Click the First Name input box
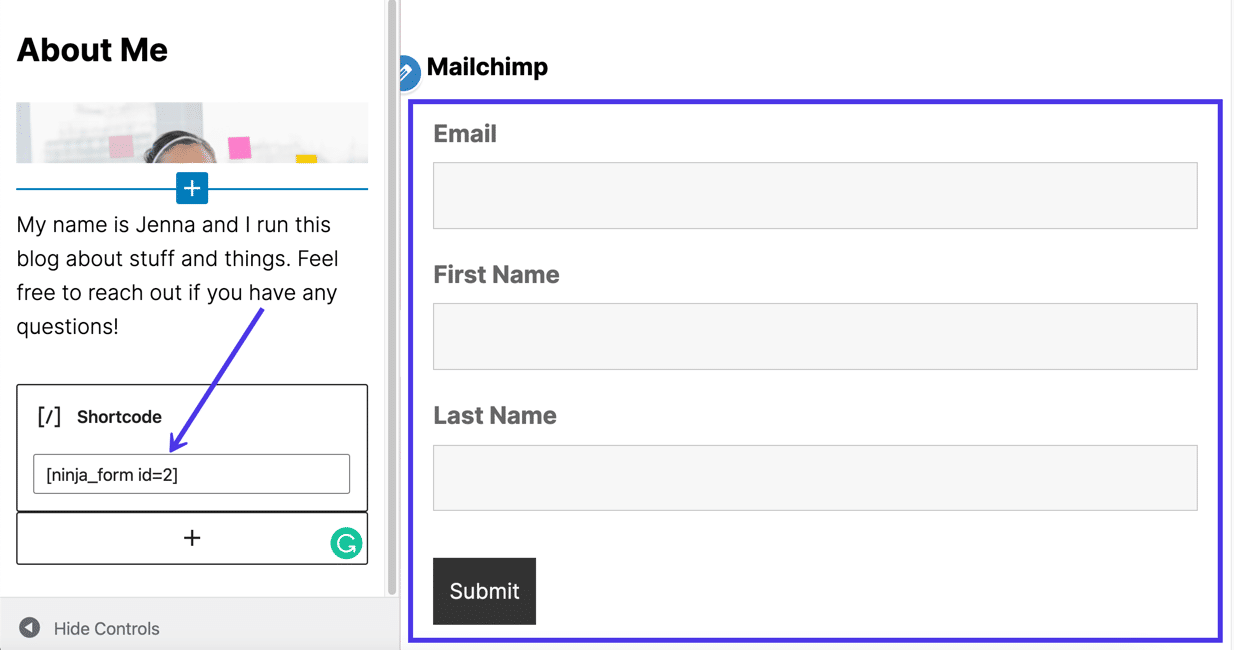Image resolution: width=1234 pixels, height=650 pixels. (814, 336)
